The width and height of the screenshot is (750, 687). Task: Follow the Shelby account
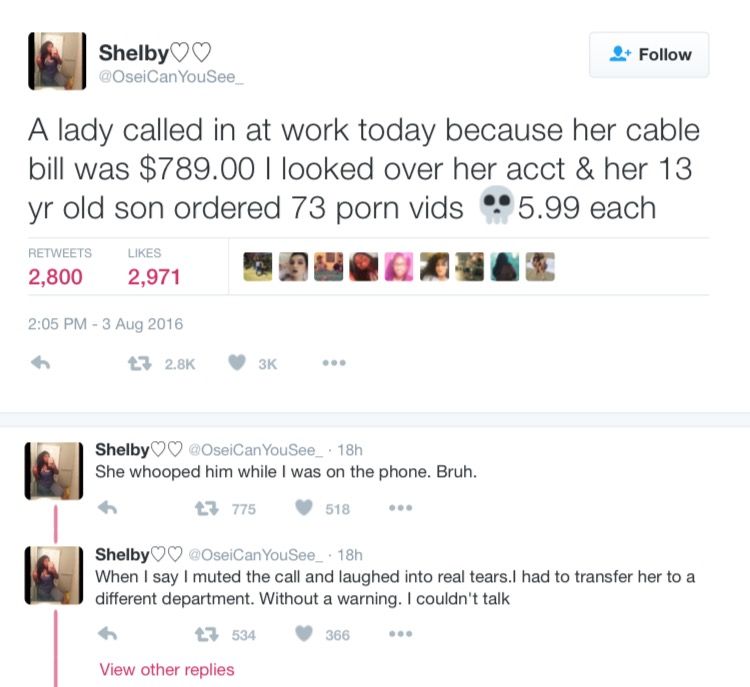point(649,55)
